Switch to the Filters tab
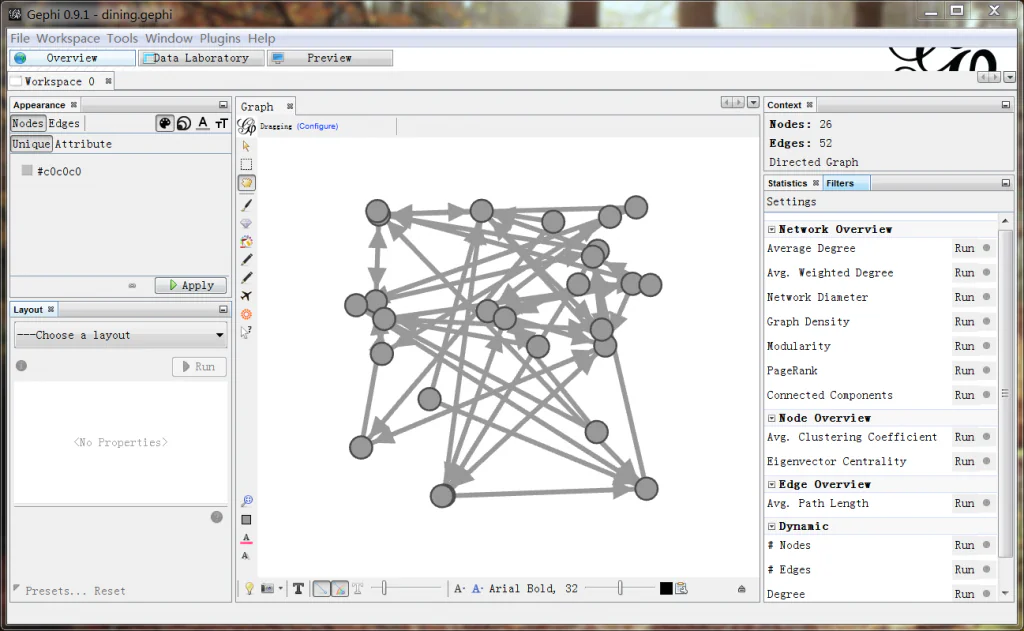This screenshot has height=631, width=1024. point(840,183)
